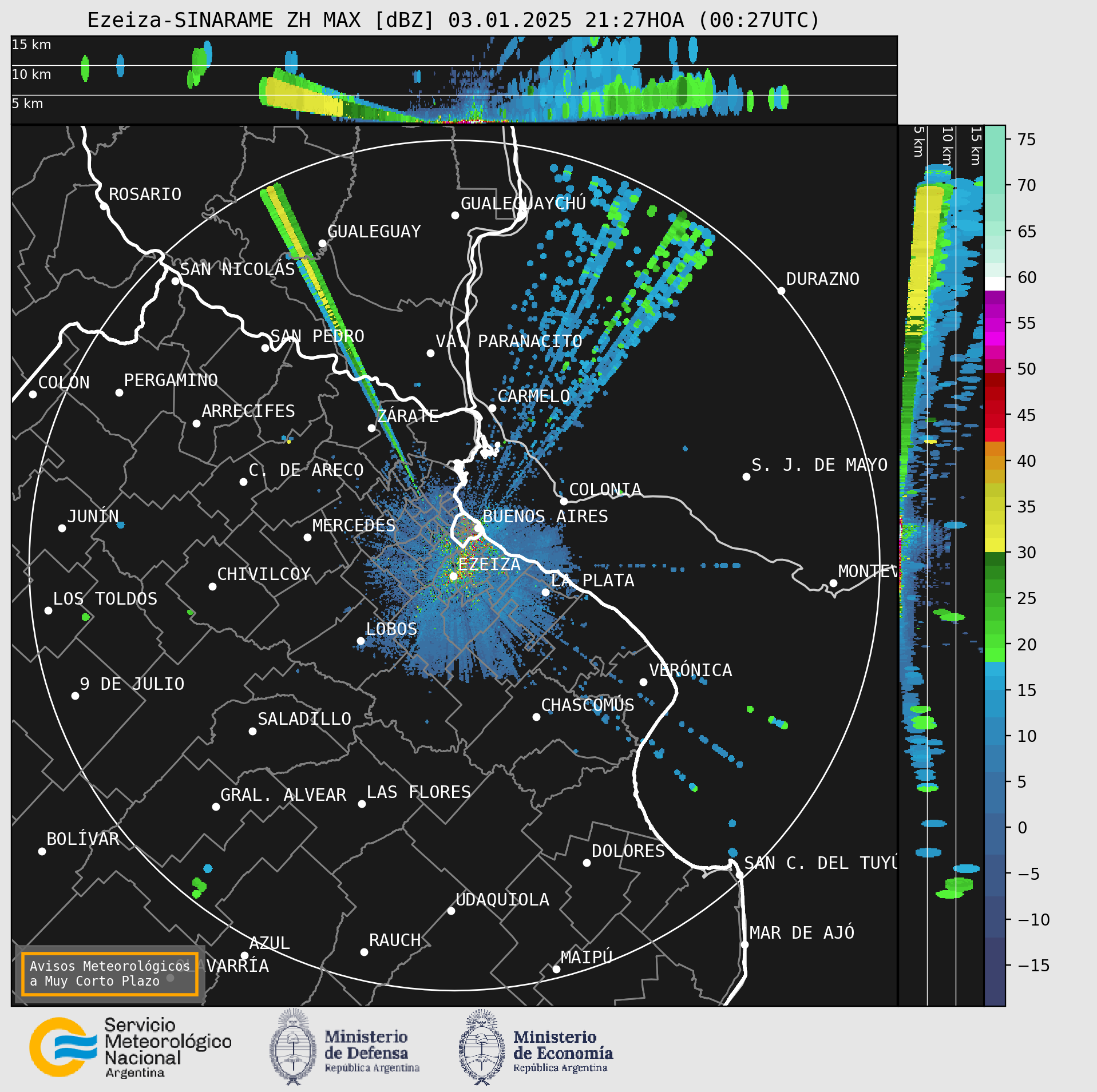
Task: Click the 10 km label in top profile
Action: (31, 74)
